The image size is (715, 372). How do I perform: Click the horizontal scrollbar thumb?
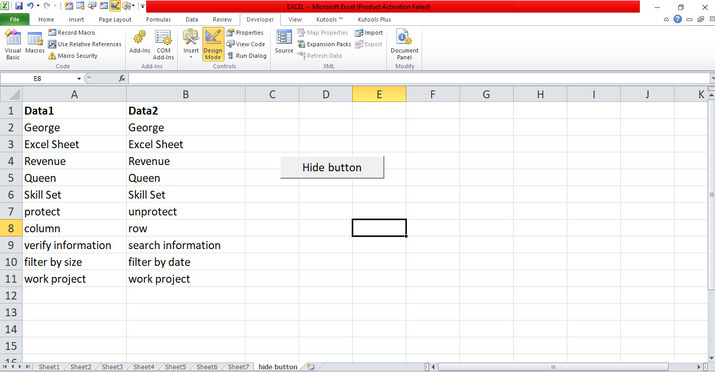pos(553,367)
